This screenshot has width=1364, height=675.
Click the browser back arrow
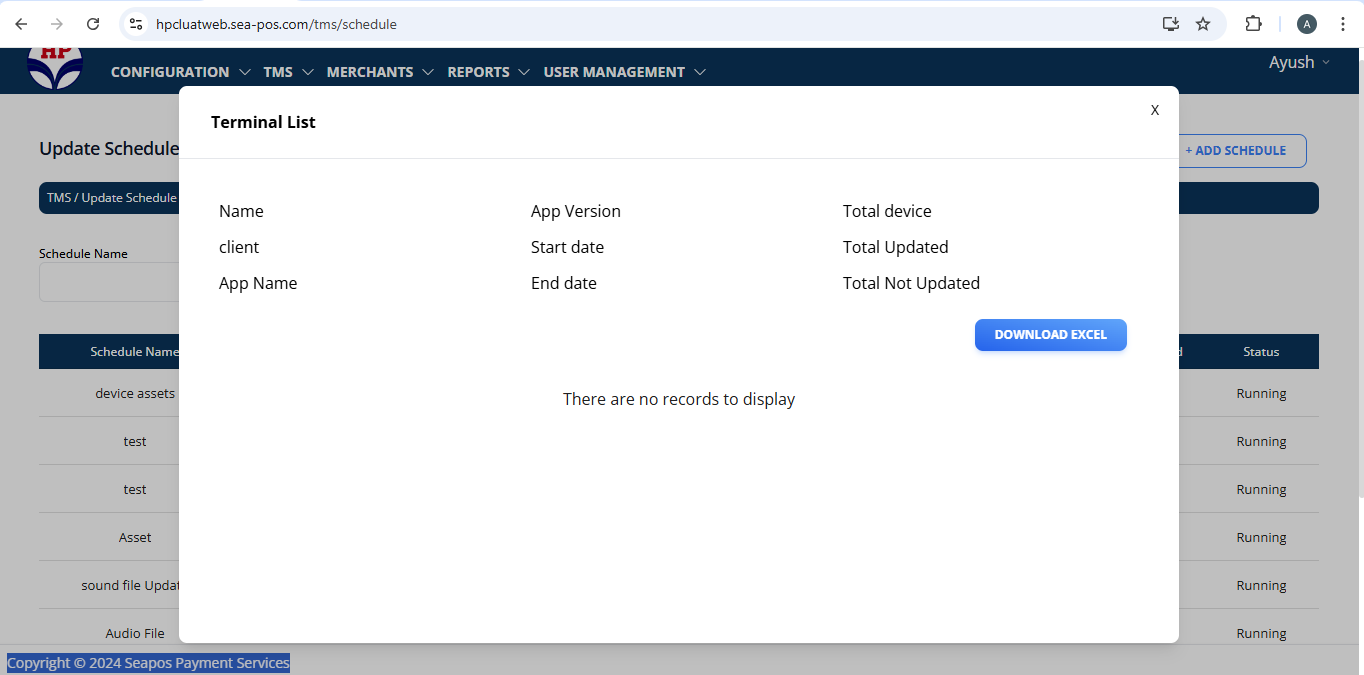(21, 24)
